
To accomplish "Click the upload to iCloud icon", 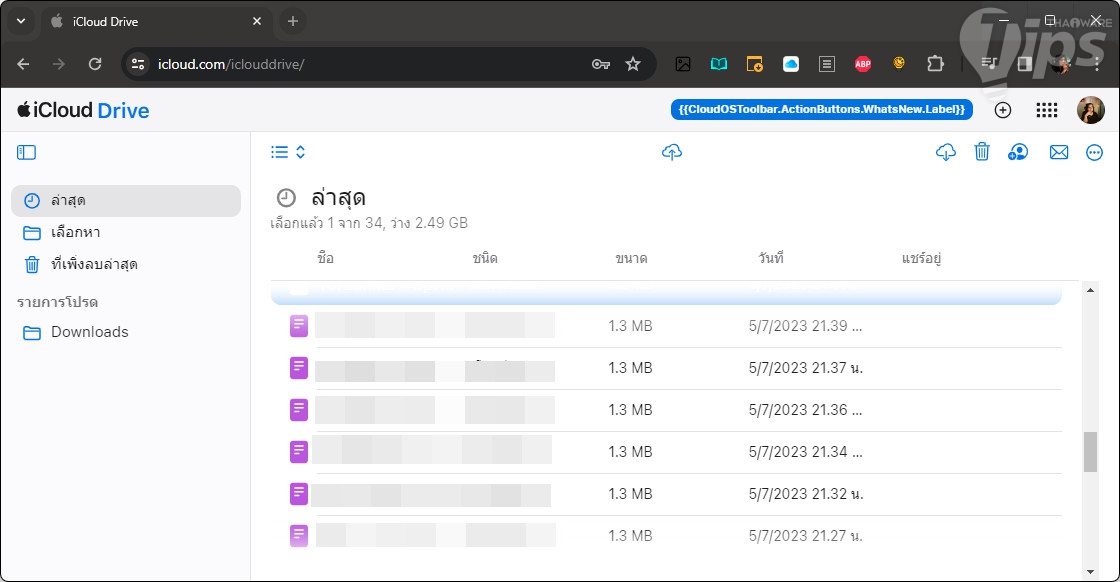I will (672, 152).
